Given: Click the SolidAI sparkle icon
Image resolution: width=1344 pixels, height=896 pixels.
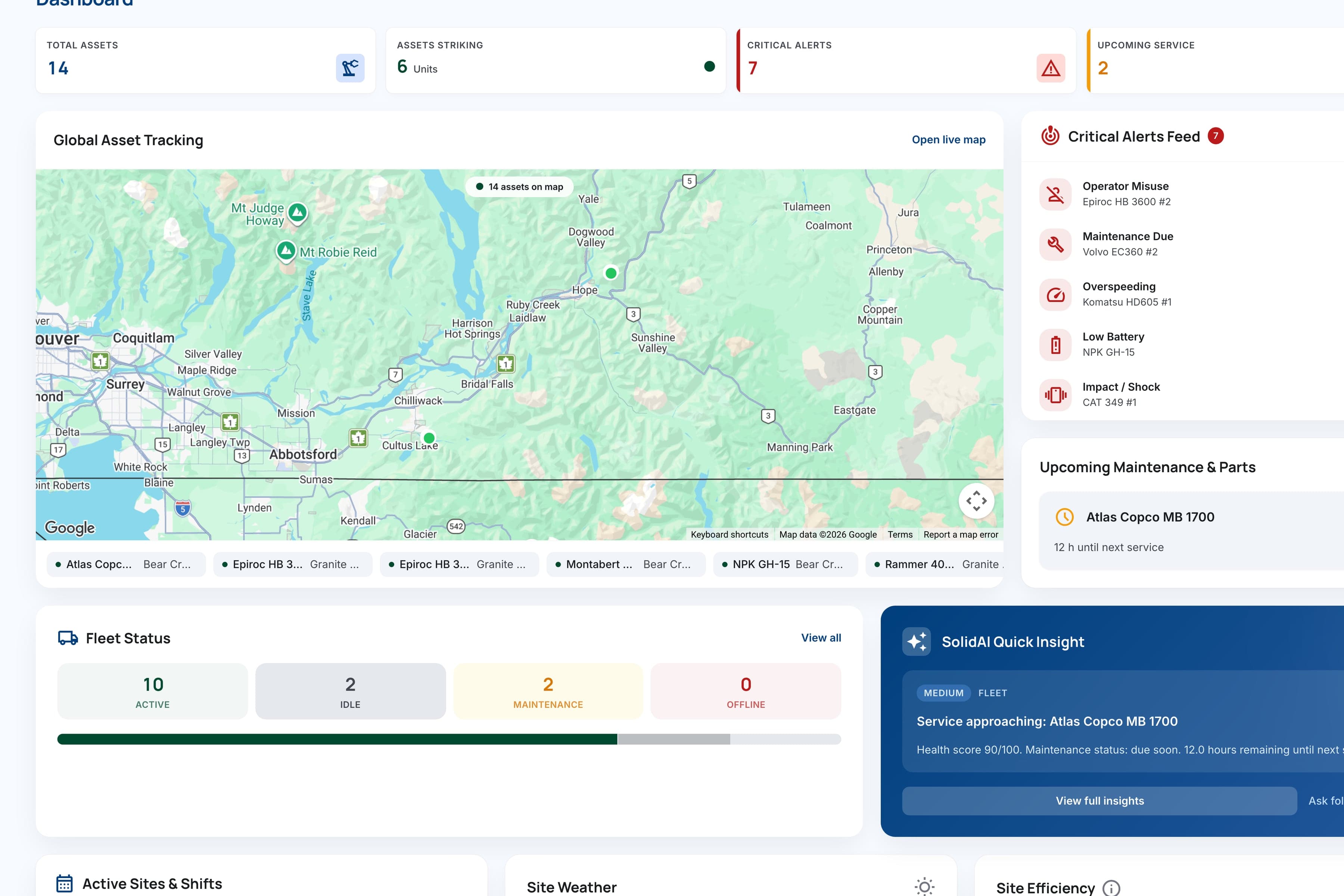Looking at the screenshot, I should click(917, 642).
